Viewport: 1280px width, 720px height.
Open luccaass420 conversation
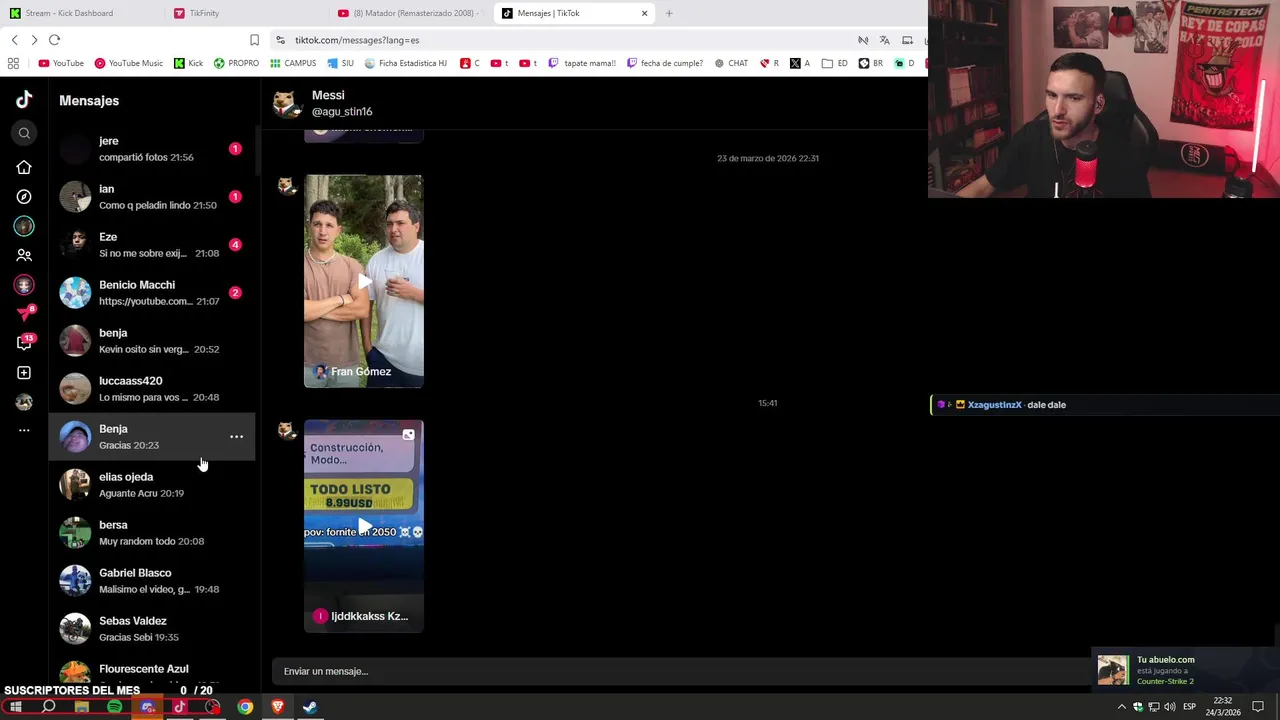click(152, 389)
